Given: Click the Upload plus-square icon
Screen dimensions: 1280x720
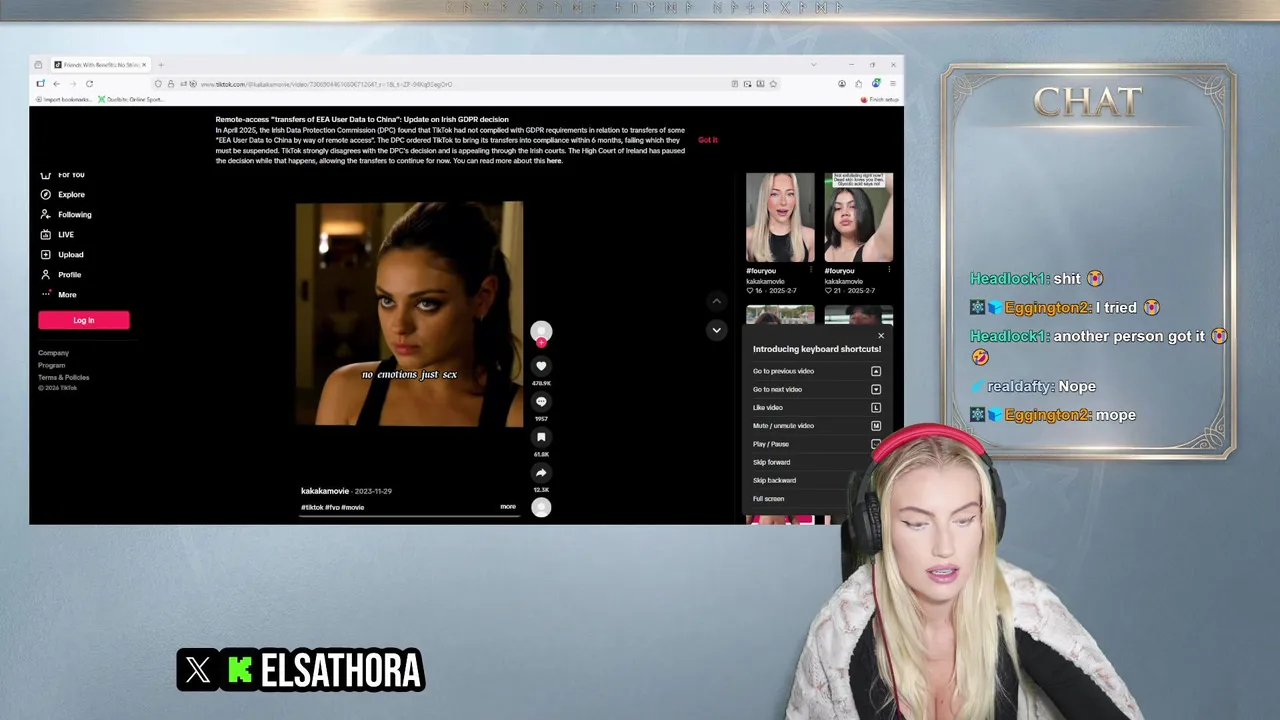Looking at the screenshot, I should pos(45,255).
